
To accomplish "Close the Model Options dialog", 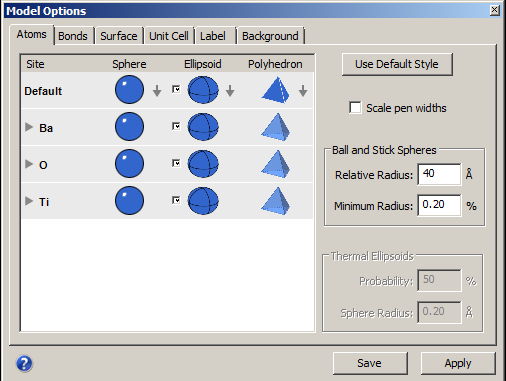I will point(495,10).
